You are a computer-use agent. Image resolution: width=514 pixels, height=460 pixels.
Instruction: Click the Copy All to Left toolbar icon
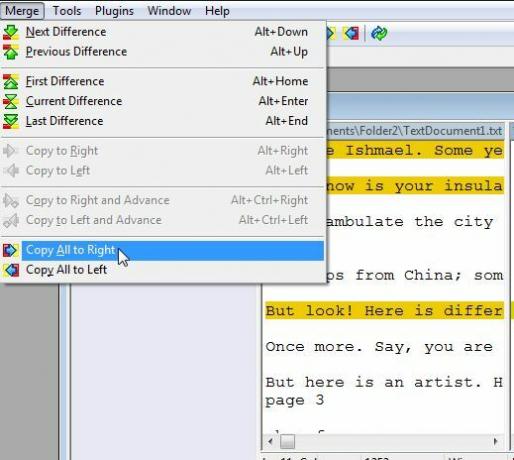tap(352, 33)
